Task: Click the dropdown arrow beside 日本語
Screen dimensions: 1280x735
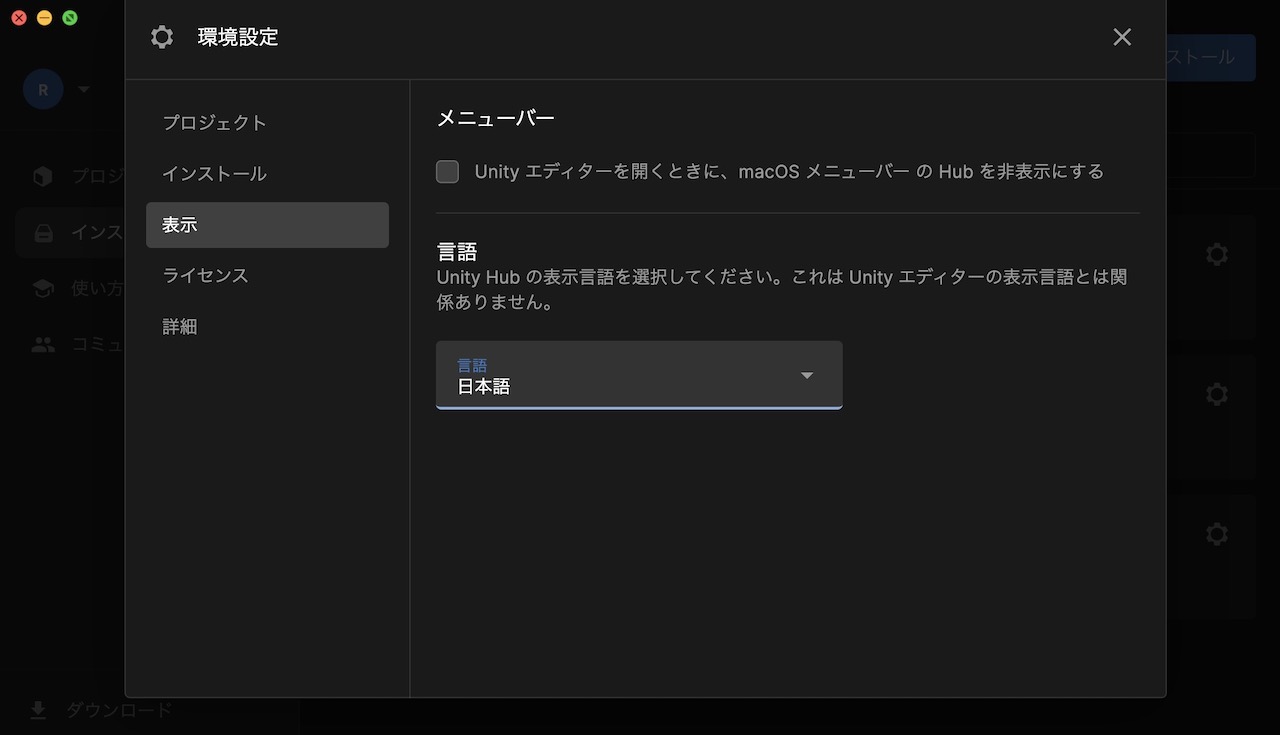Action: (x=806, y=375)
